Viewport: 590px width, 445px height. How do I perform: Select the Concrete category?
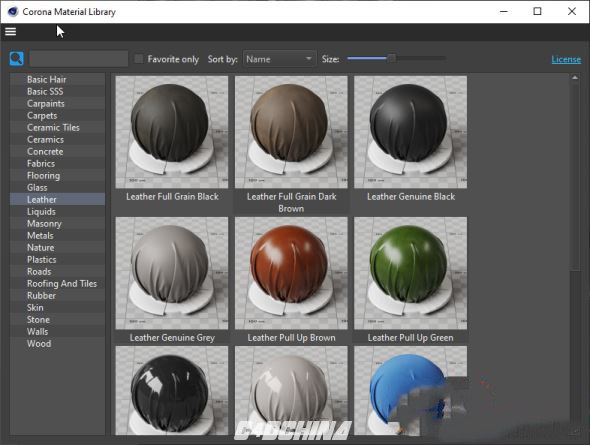(58, 152)
